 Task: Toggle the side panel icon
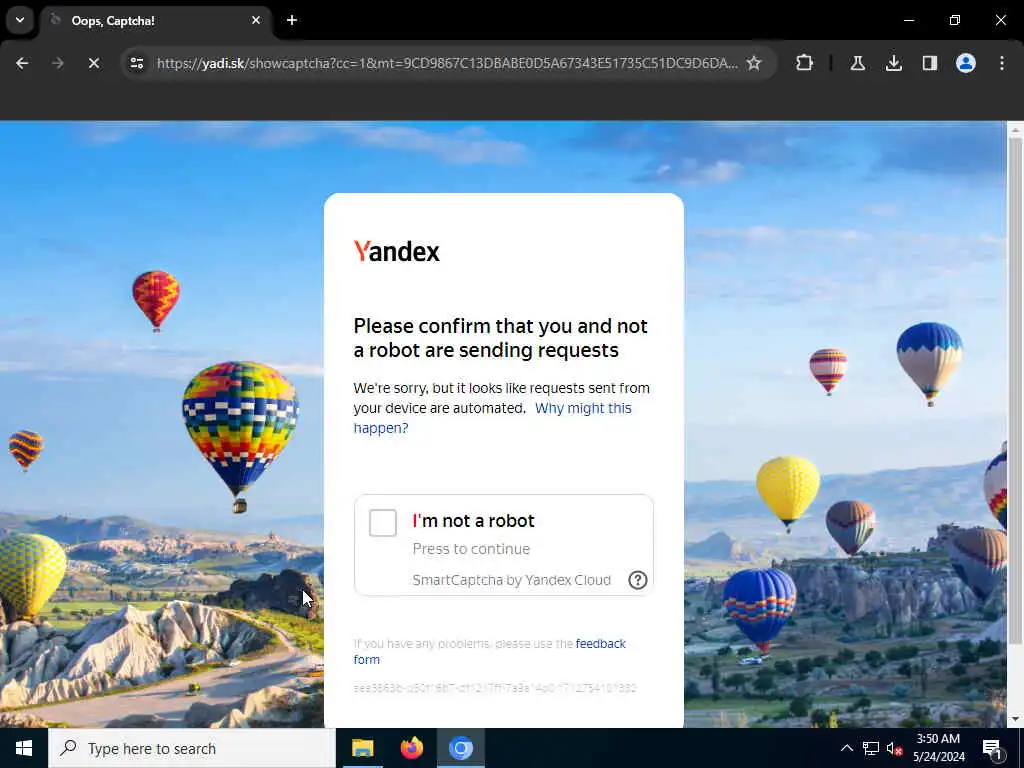[929, 63]
